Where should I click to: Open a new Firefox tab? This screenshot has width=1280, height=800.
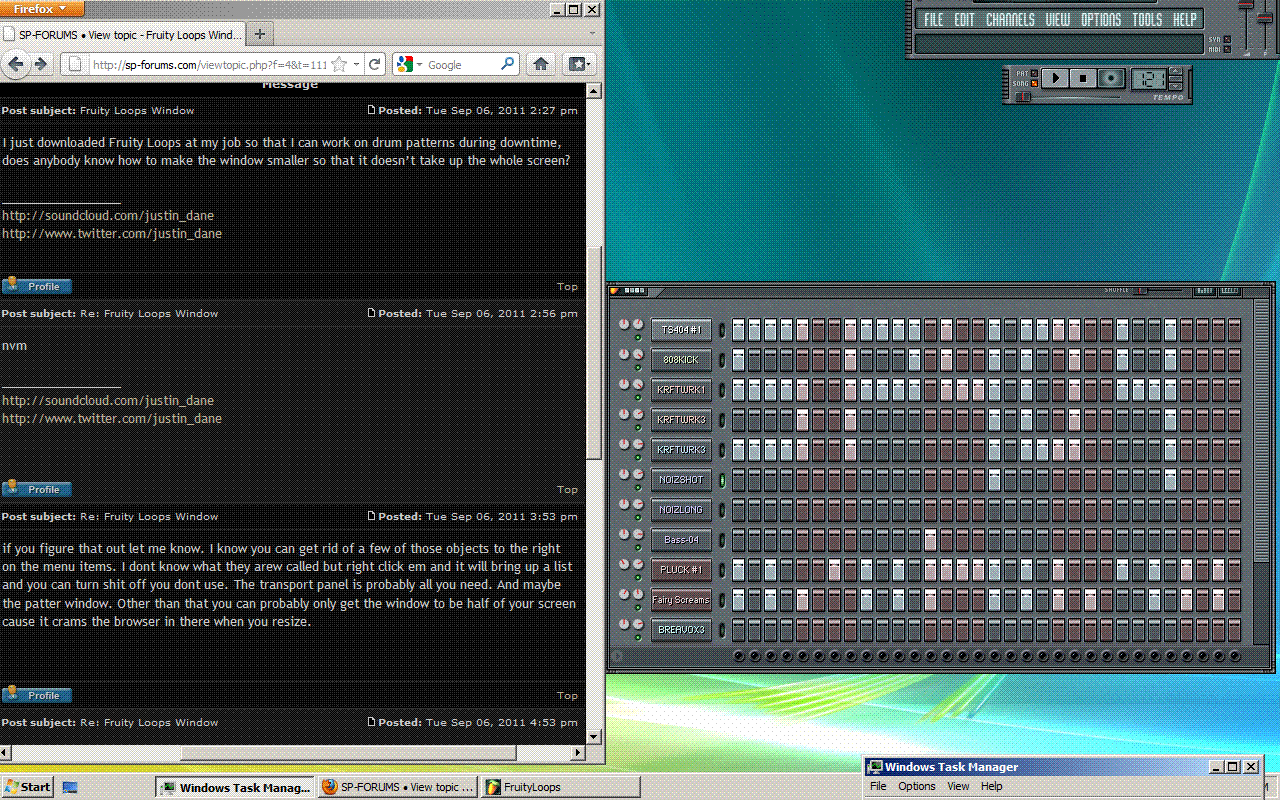point(259,34)
